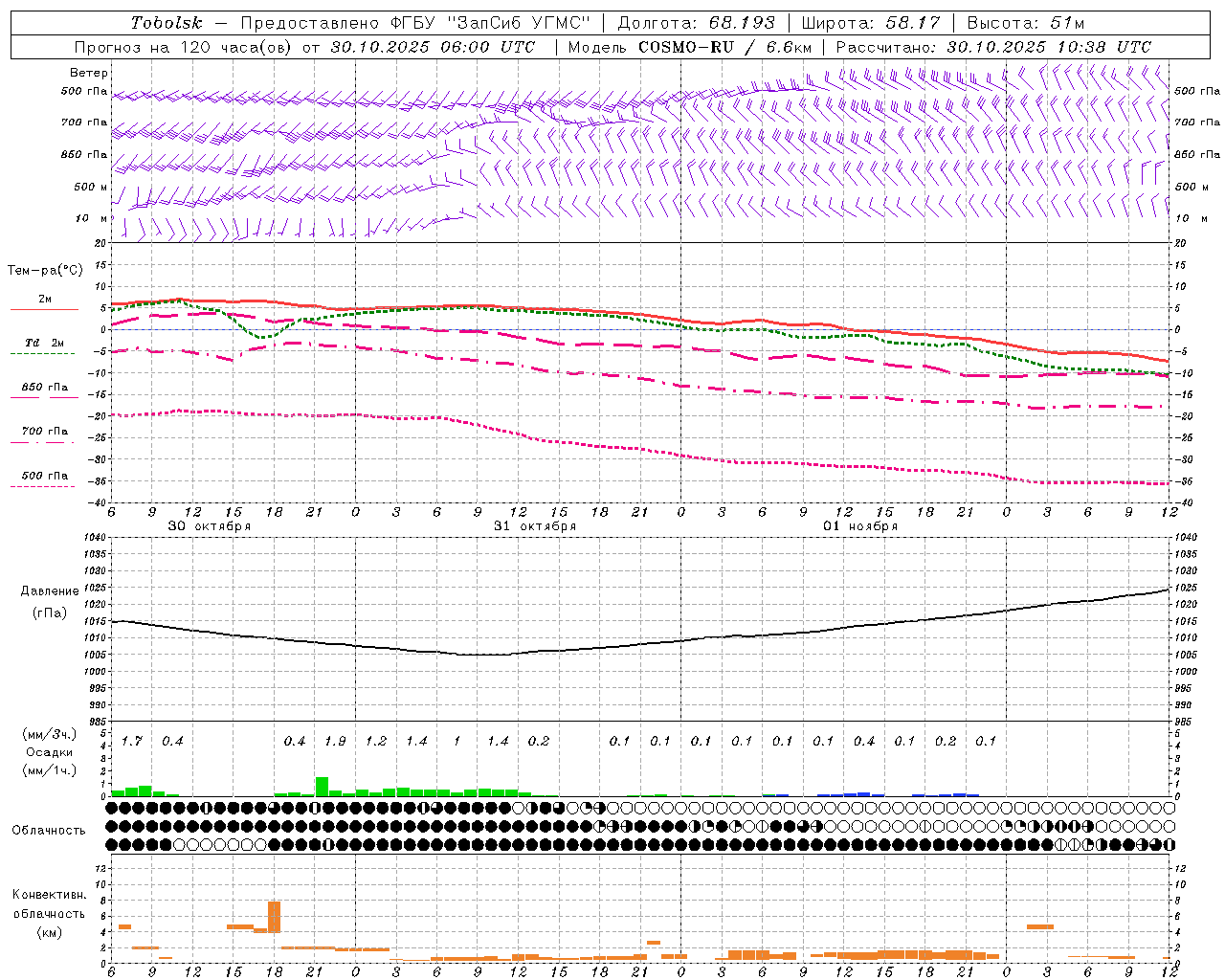Click the 30 октября date label
The height and width of the screenshot is (980, 1225).
(210, 526)
